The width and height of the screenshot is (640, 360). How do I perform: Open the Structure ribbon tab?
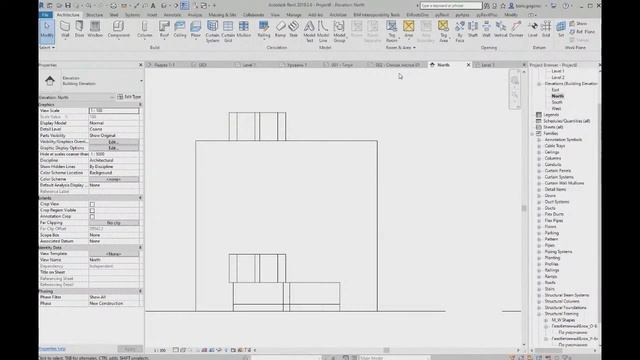[x=94, y=15]
